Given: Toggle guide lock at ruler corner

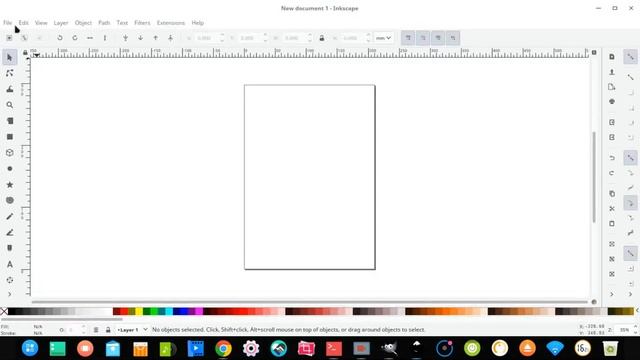Looking at the screenshot, I should pos(25,53).
